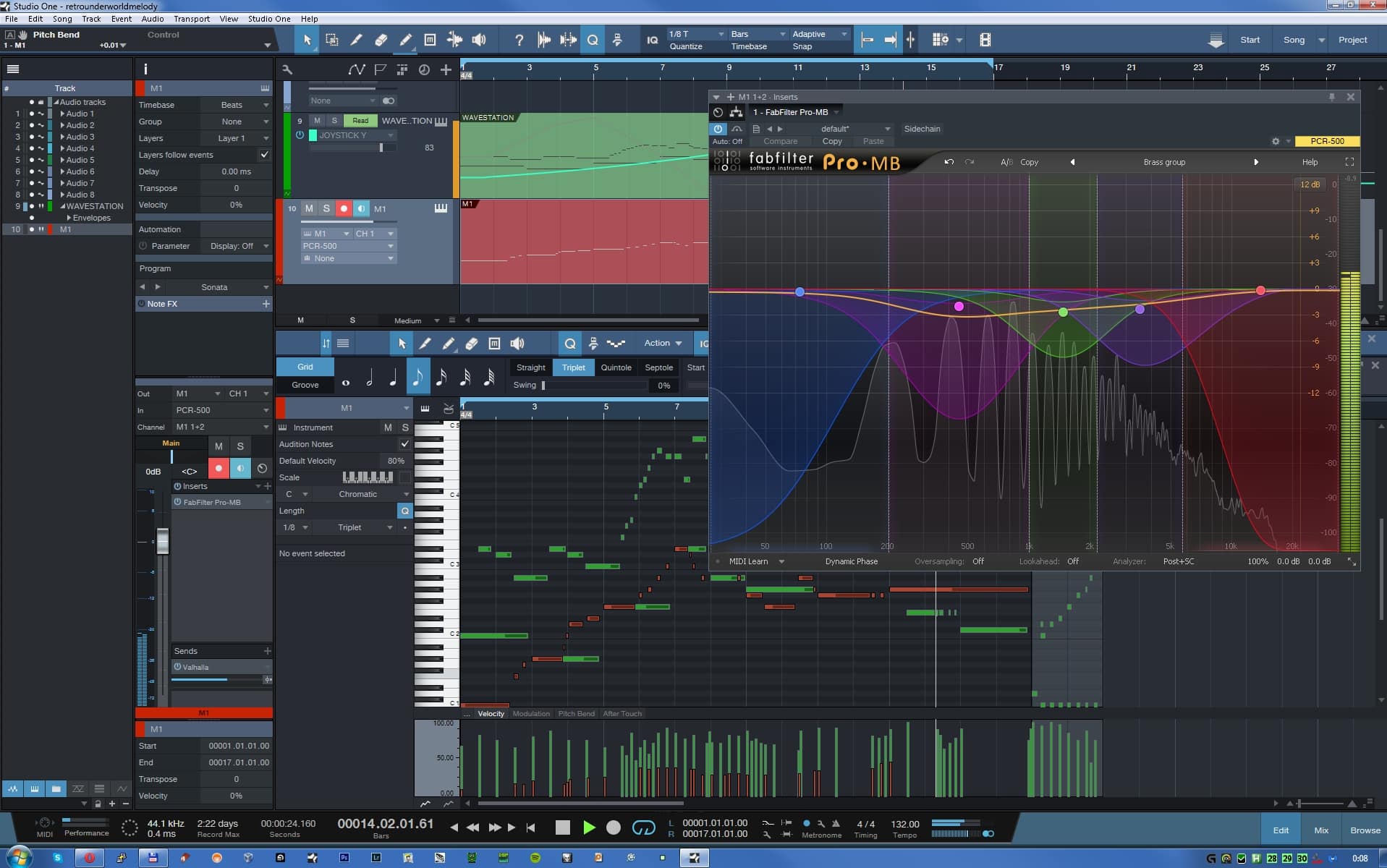
Task: Click the magenta band dot in Pro-MB
Action: click(x=959, y=307)
